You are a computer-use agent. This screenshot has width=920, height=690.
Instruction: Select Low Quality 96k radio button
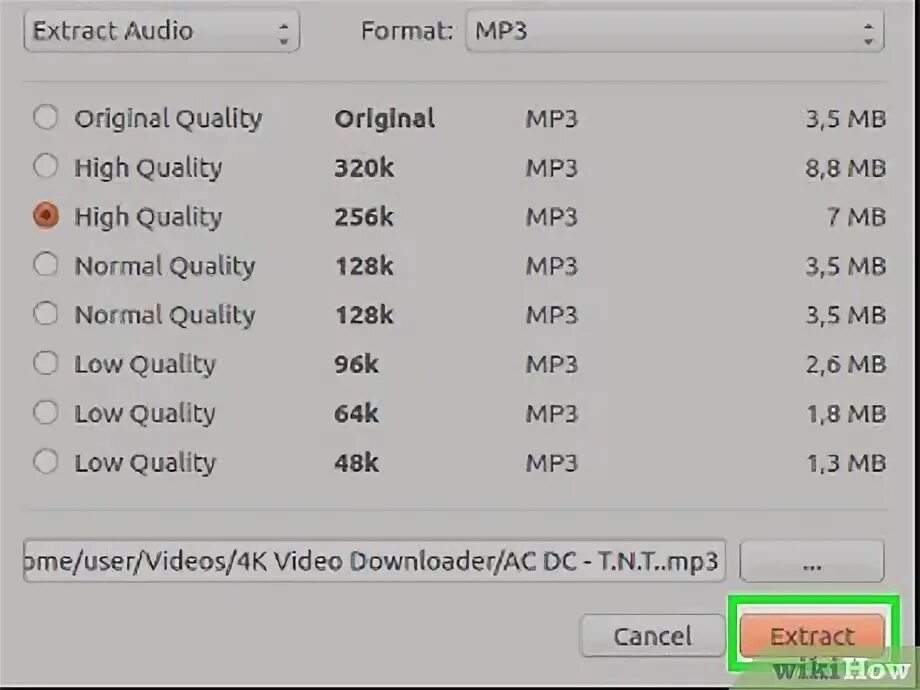tap(46, 363)
